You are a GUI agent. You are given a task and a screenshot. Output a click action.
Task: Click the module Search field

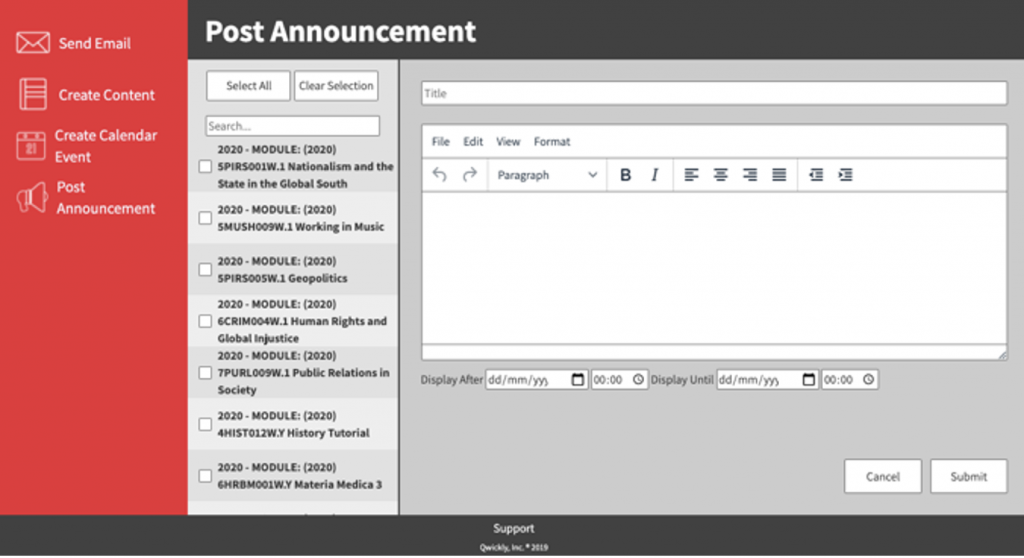click(x=293, y=125)
